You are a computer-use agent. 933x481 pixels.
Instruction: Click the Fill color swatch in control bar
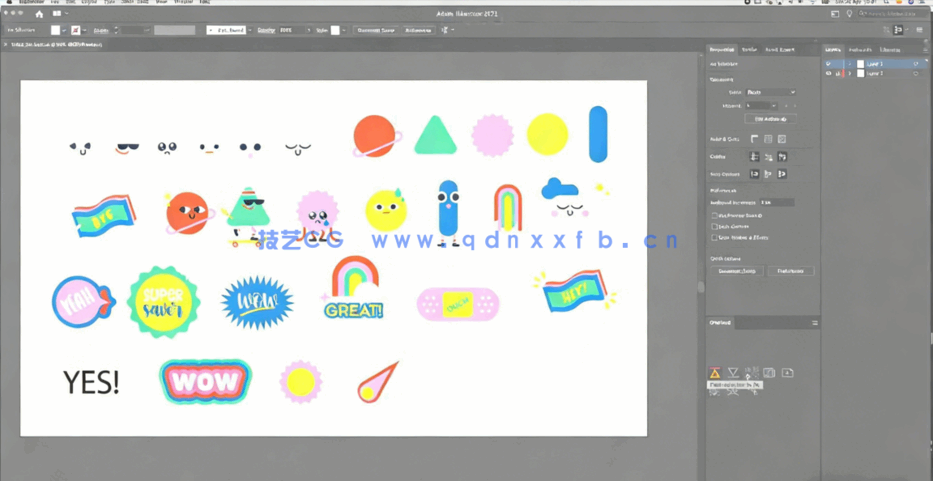click(x=56, y=31)
